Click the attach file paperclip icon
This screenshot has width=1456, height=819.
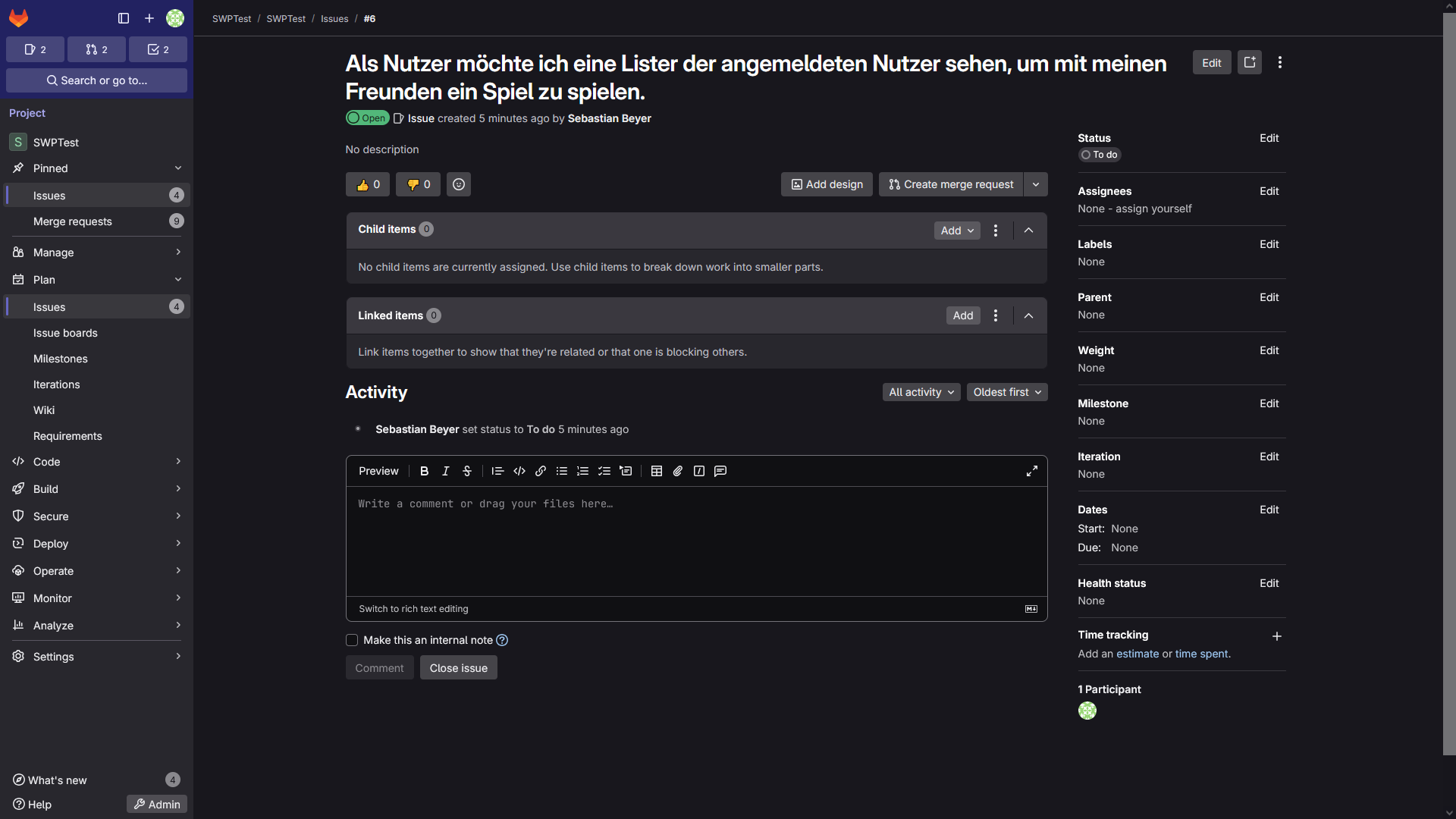coord(678,471)
